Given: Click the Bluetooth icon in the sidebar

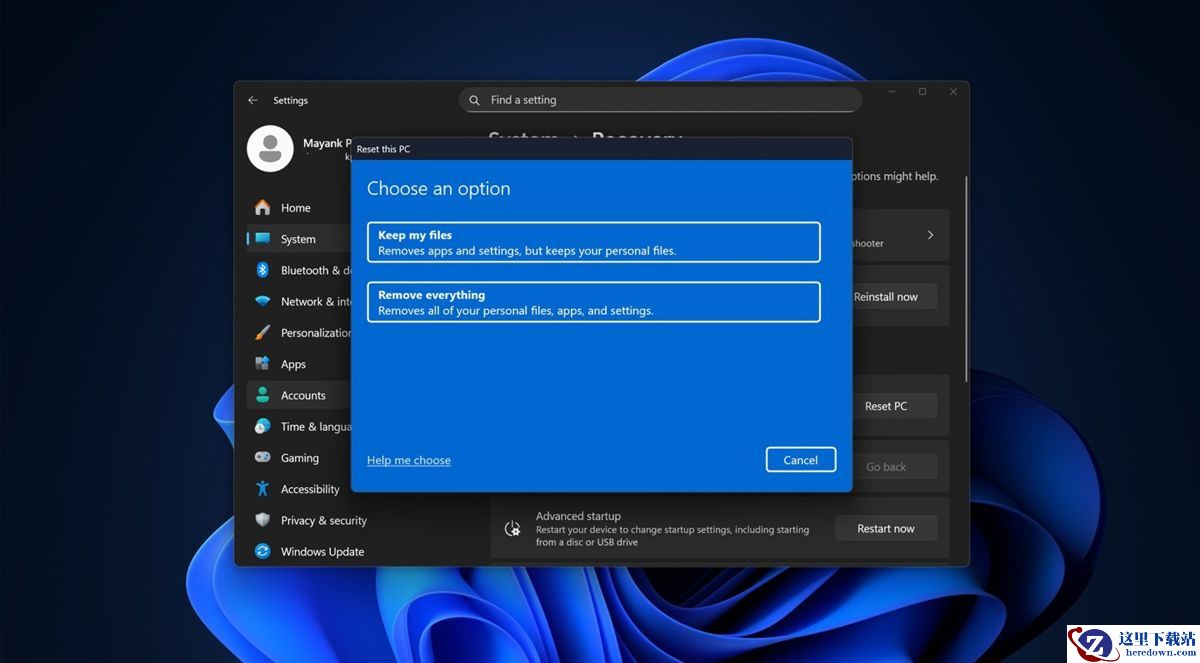Looking at the screenshot, I should tap(262, 270).
